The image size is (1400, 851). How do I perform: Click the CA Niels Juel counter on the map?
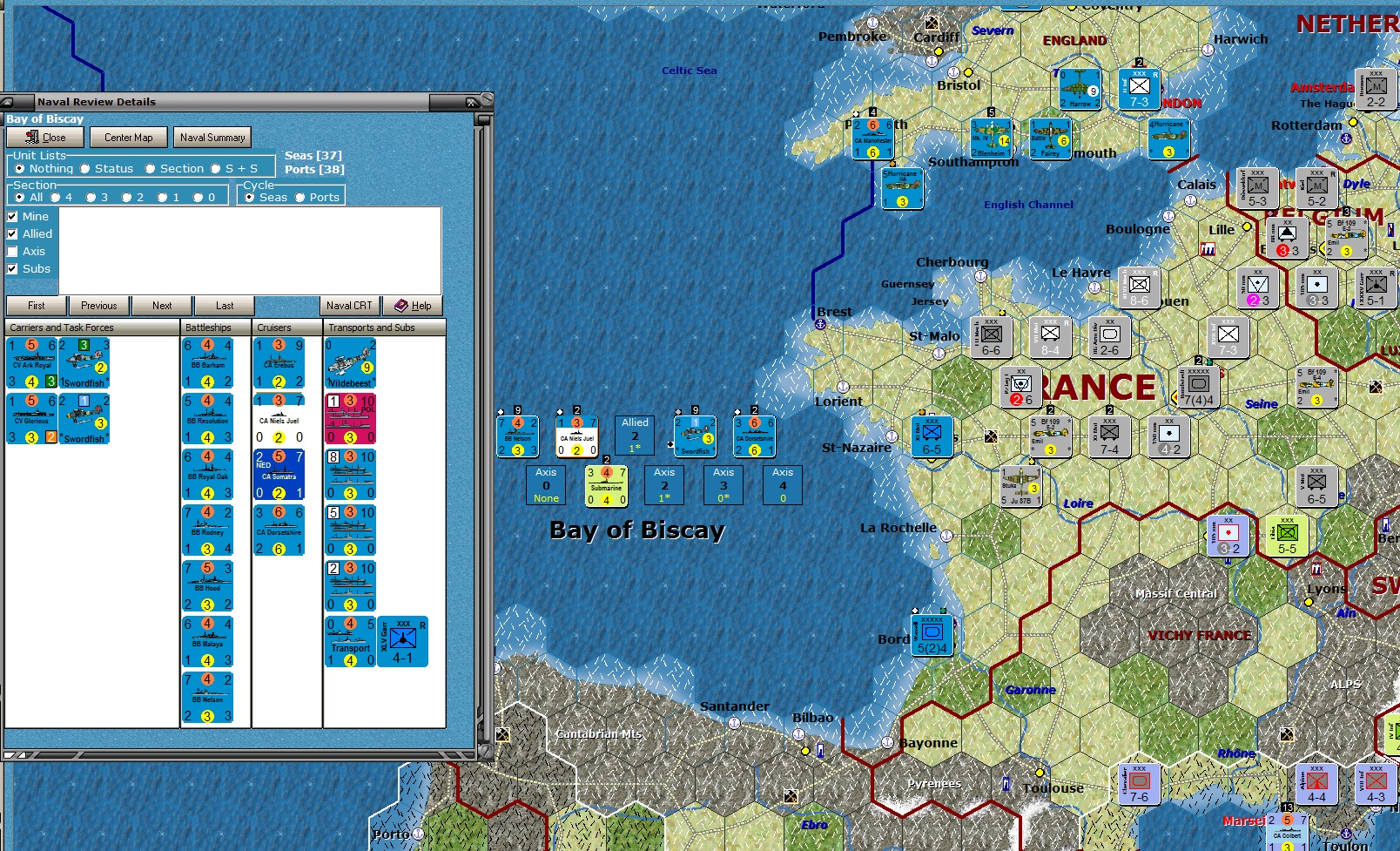(576, 436)
